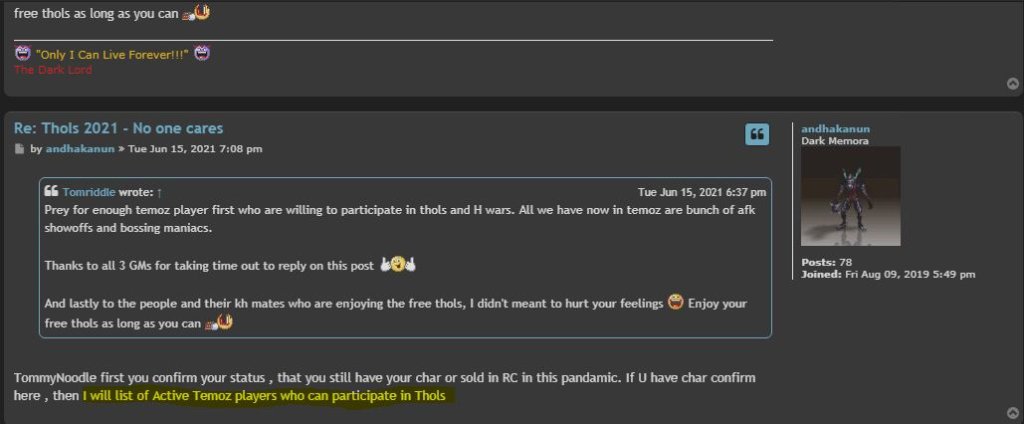Open Tomriddle's profile link in the quote
The image size is (1024, 424).
click(x=88, y=192)
